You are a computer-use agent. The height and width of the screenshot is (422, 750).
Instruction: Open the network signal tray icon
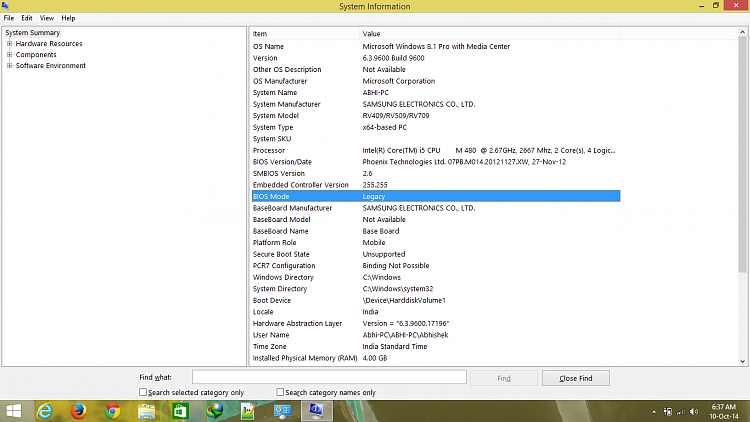[x=681, y=412]
